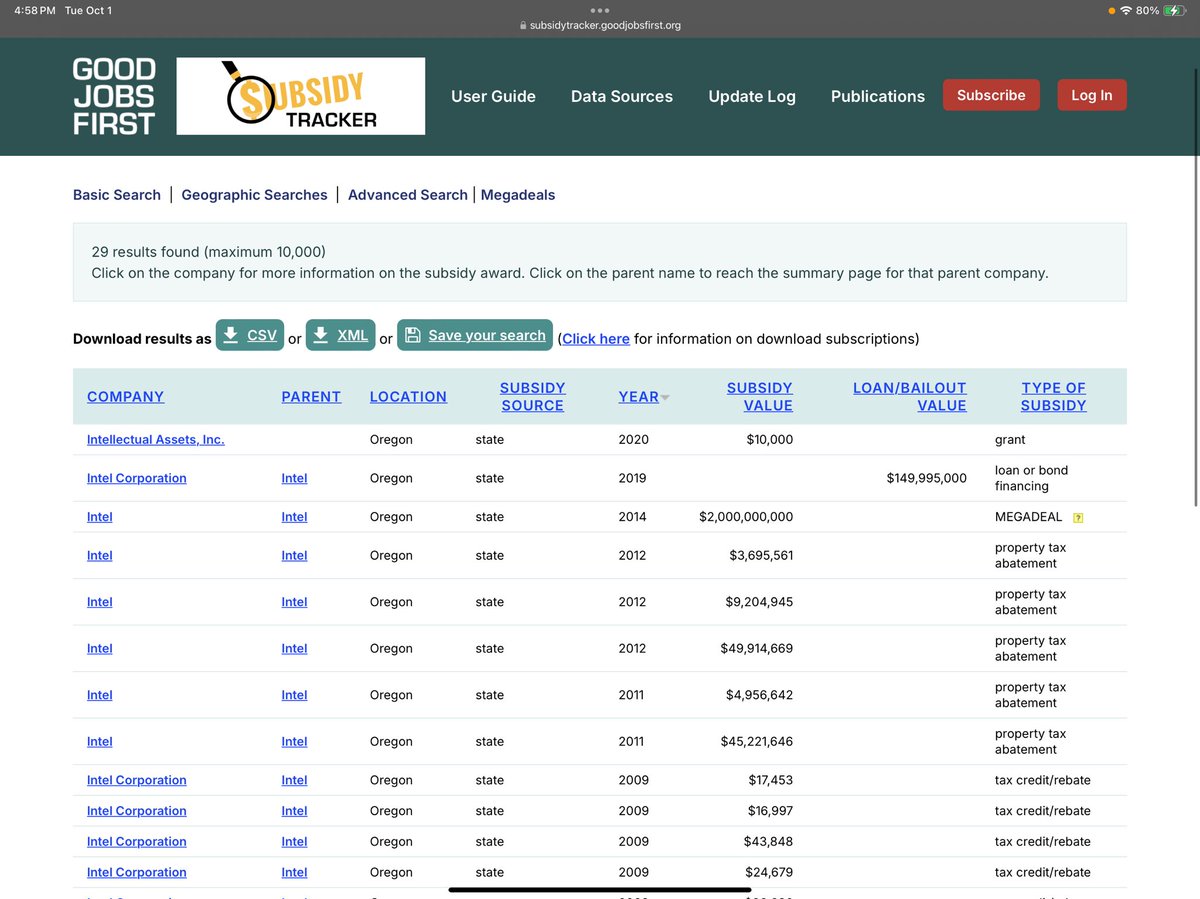Screen dimensions: 1200x899
Task: Open Intel Corporation link in $17,453 row
Action: 137,780
